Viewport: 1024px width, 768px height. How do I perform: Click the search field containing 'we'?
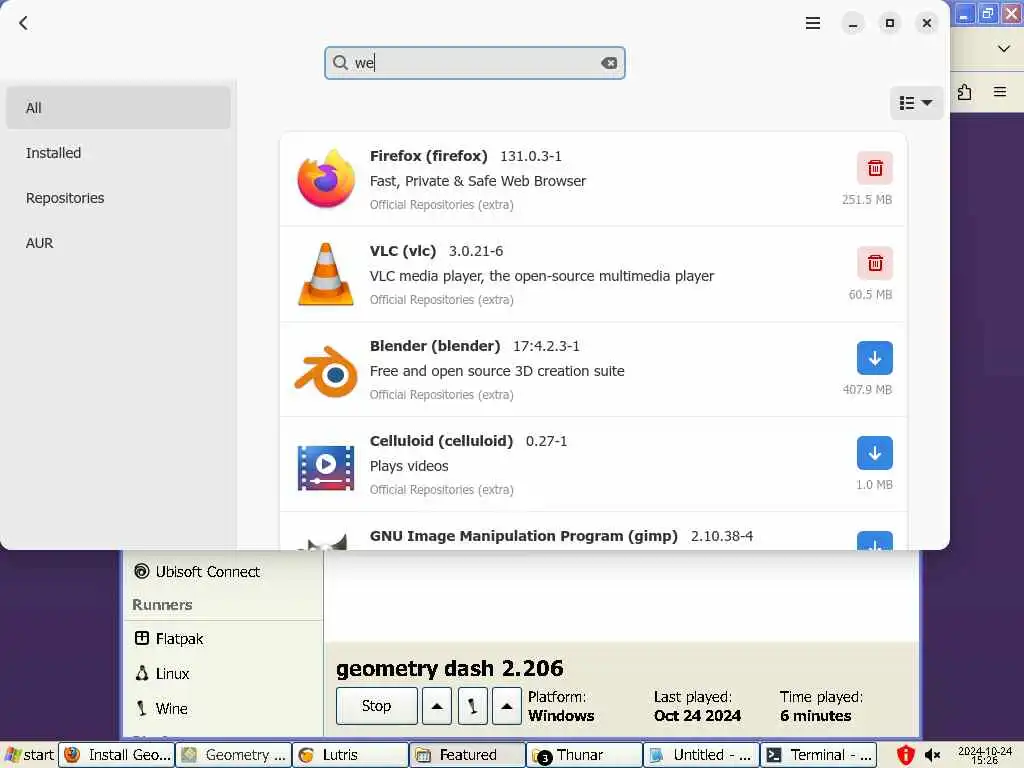pyautogui.click(x=475, y=63)
